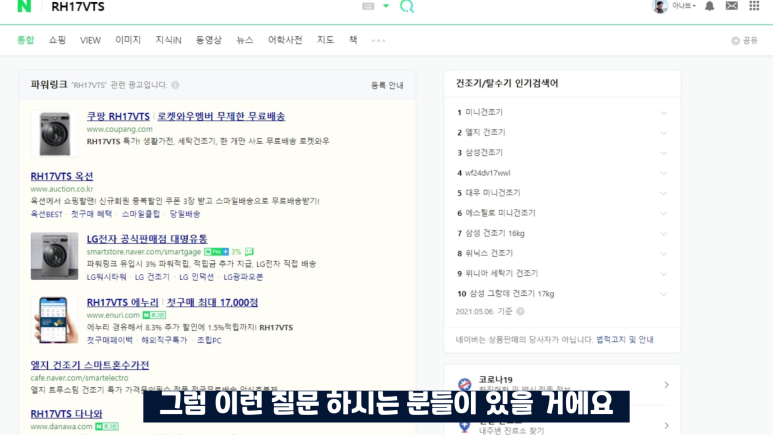Click the help icon beside 2021.05.06. 기준
The height and width of the screenshot is (435, 773).
coord(520,311)
